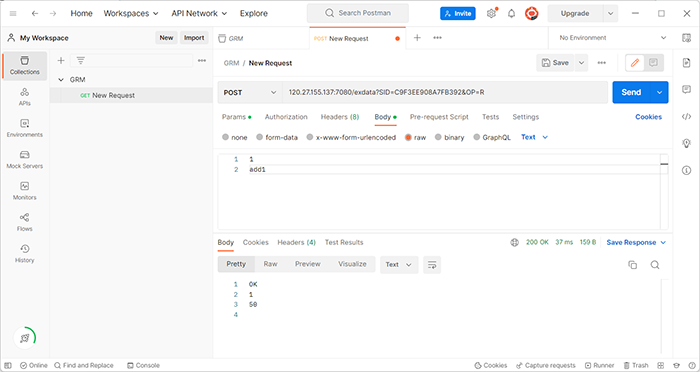
Task: Search response body with magnifier icon
Action: point(655,265)
